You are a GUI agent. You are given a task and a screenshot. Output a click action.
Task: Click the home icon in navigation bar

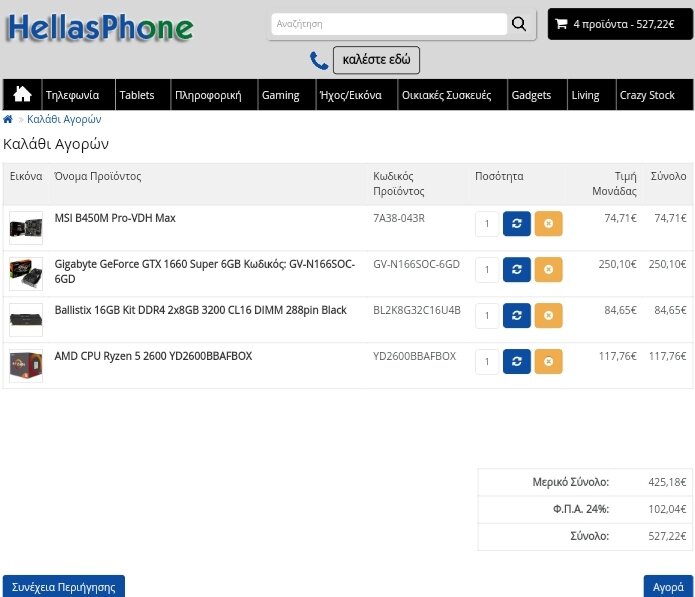pyautogui.click(x=22, y=94)
